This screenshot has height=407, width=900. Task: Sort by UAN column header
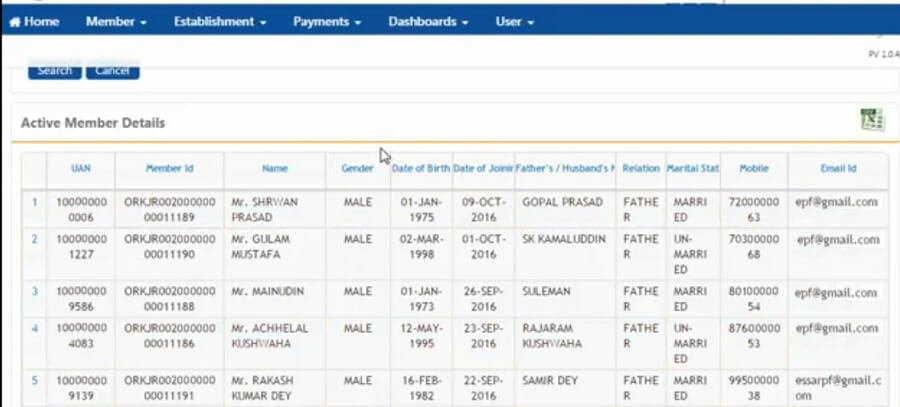pos(81,169)
